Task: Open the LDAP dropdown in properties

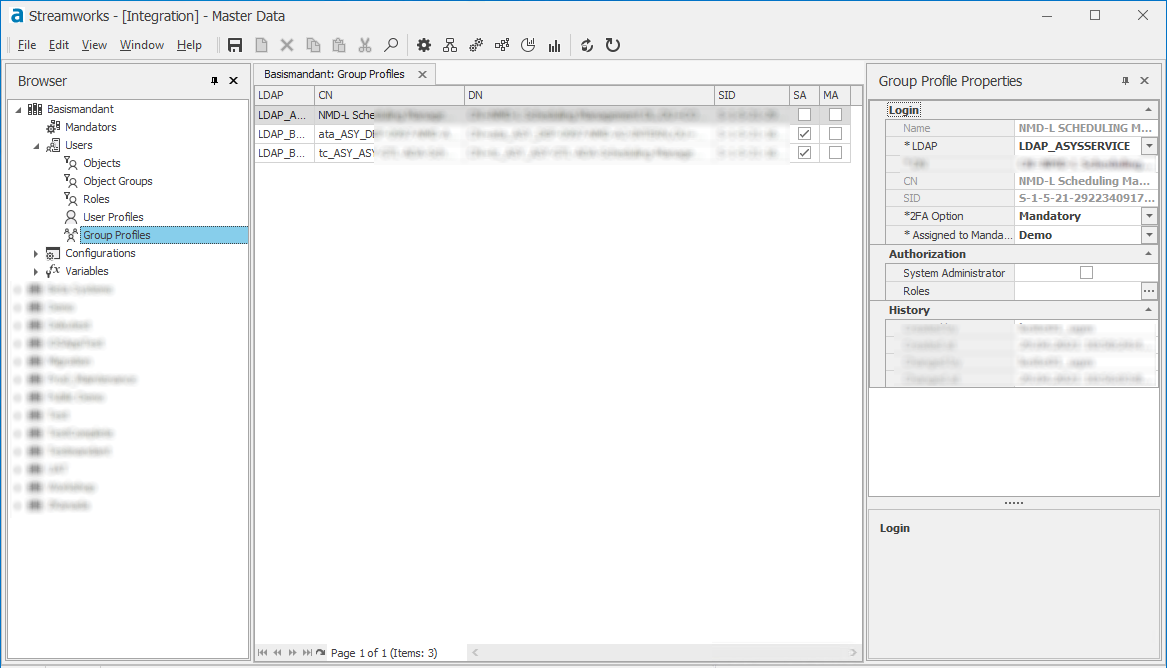Action: tap(1149, 147)
